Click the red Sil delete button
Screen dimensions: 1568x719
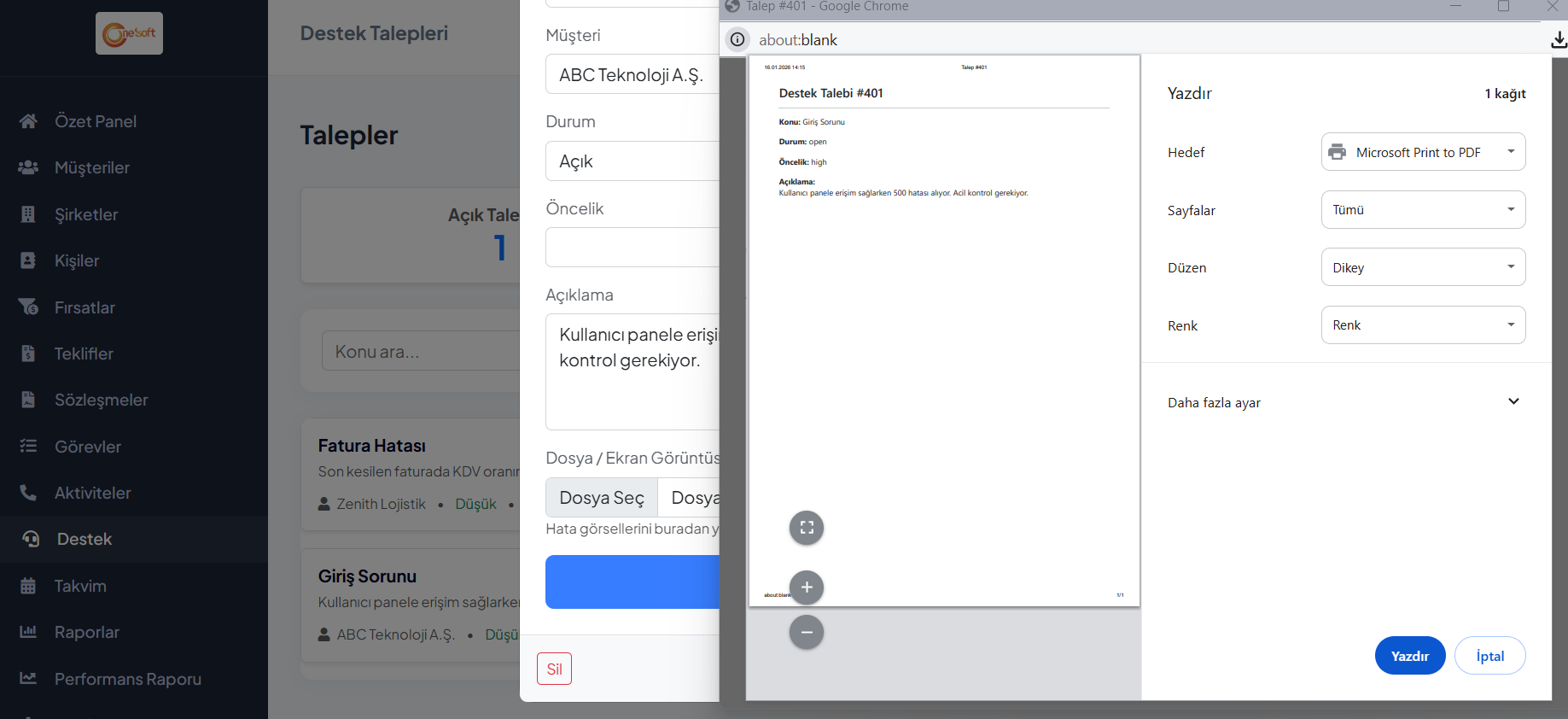554,669
